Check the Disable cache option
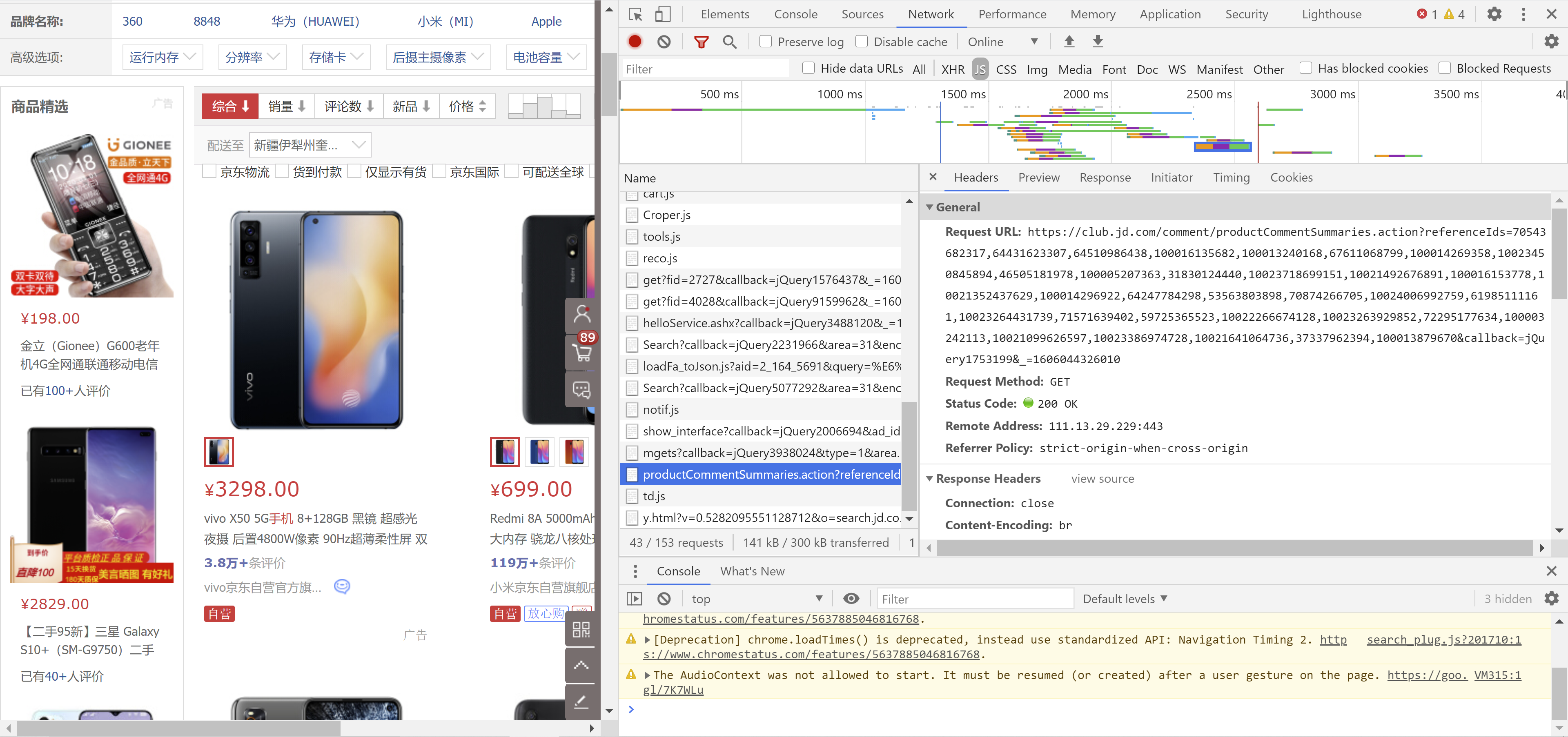 click(861, 41)
